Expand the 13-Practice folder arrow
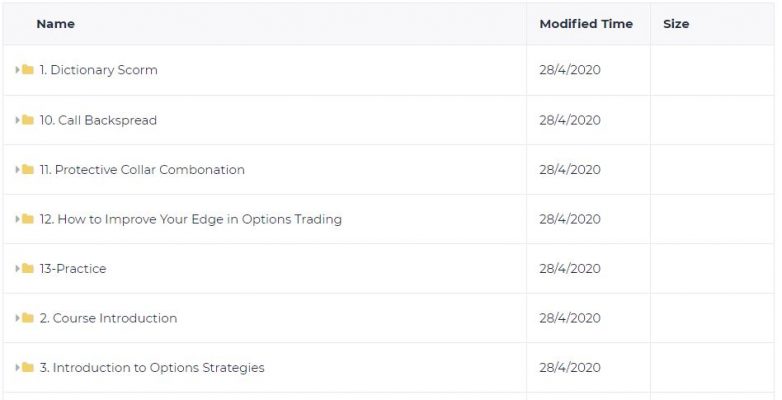This screenshot has height=400, width=782. [x=17, y=268]
